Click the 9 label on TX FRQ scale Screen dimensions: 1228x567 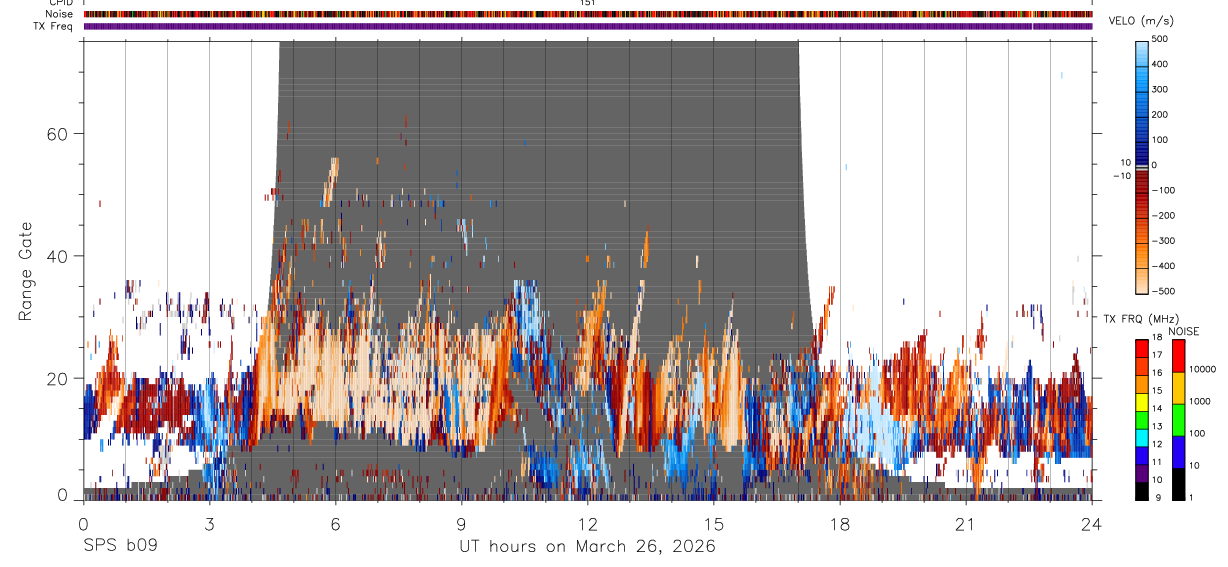point(1158,497)
